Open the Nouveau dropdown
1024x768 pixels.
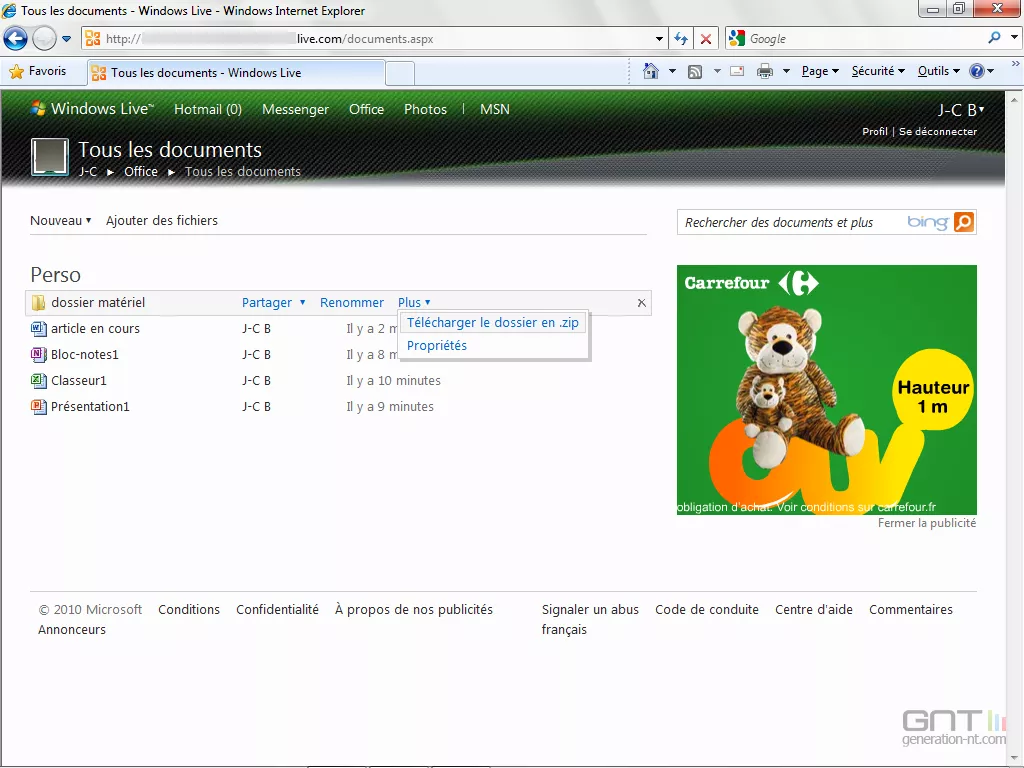[x=60, y=221]
